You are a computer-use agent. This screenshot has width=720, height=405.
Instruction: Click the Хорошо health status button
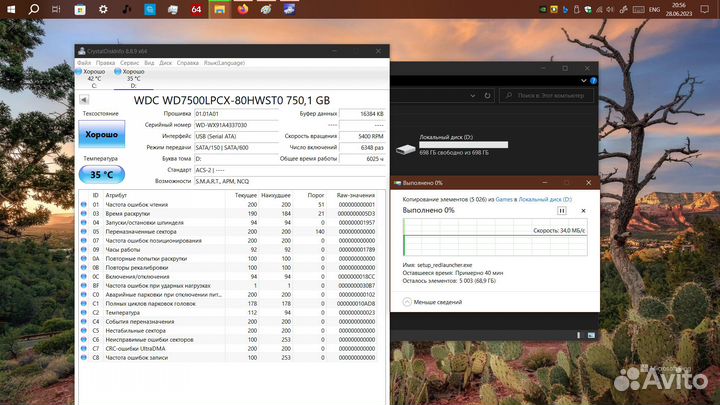click(101, 134)
